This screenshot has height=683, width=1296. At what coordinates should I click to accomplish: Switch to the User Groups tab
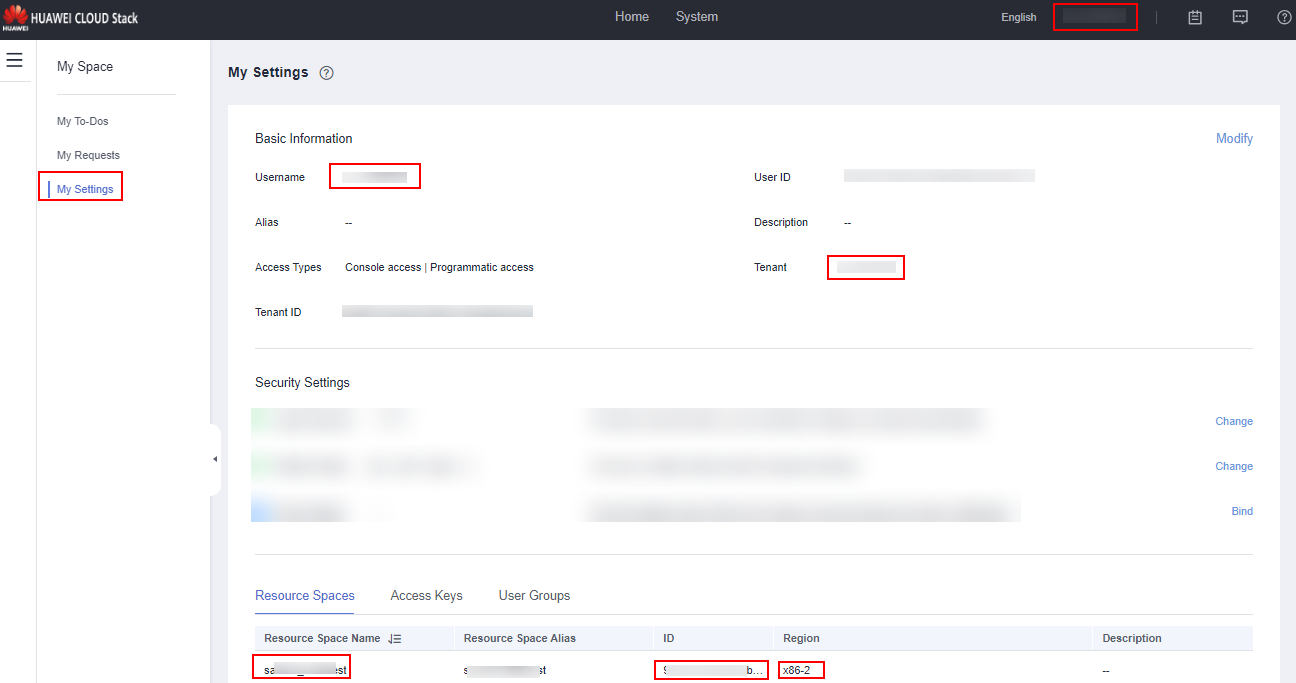[534, 595]
